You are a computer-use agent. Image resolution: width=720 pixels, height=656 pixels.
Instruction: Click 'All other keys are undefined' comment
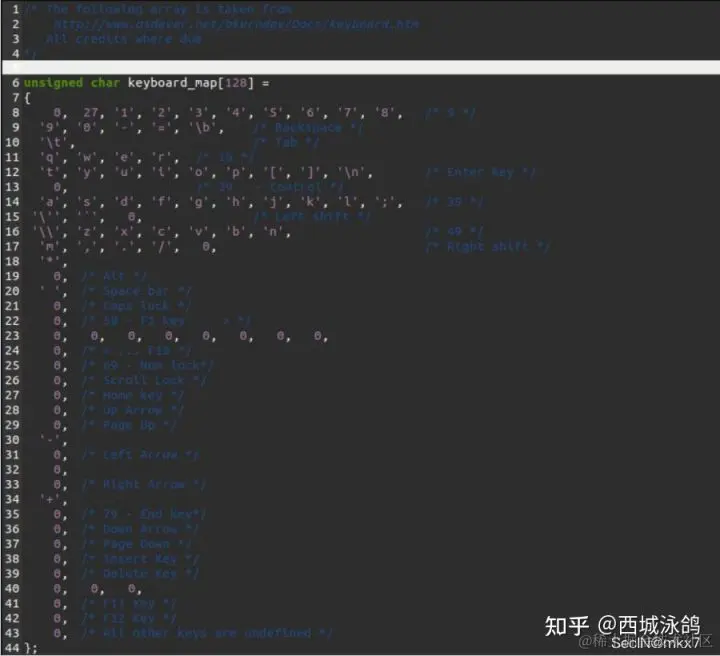pyautogui.click(x=207, y=634)
